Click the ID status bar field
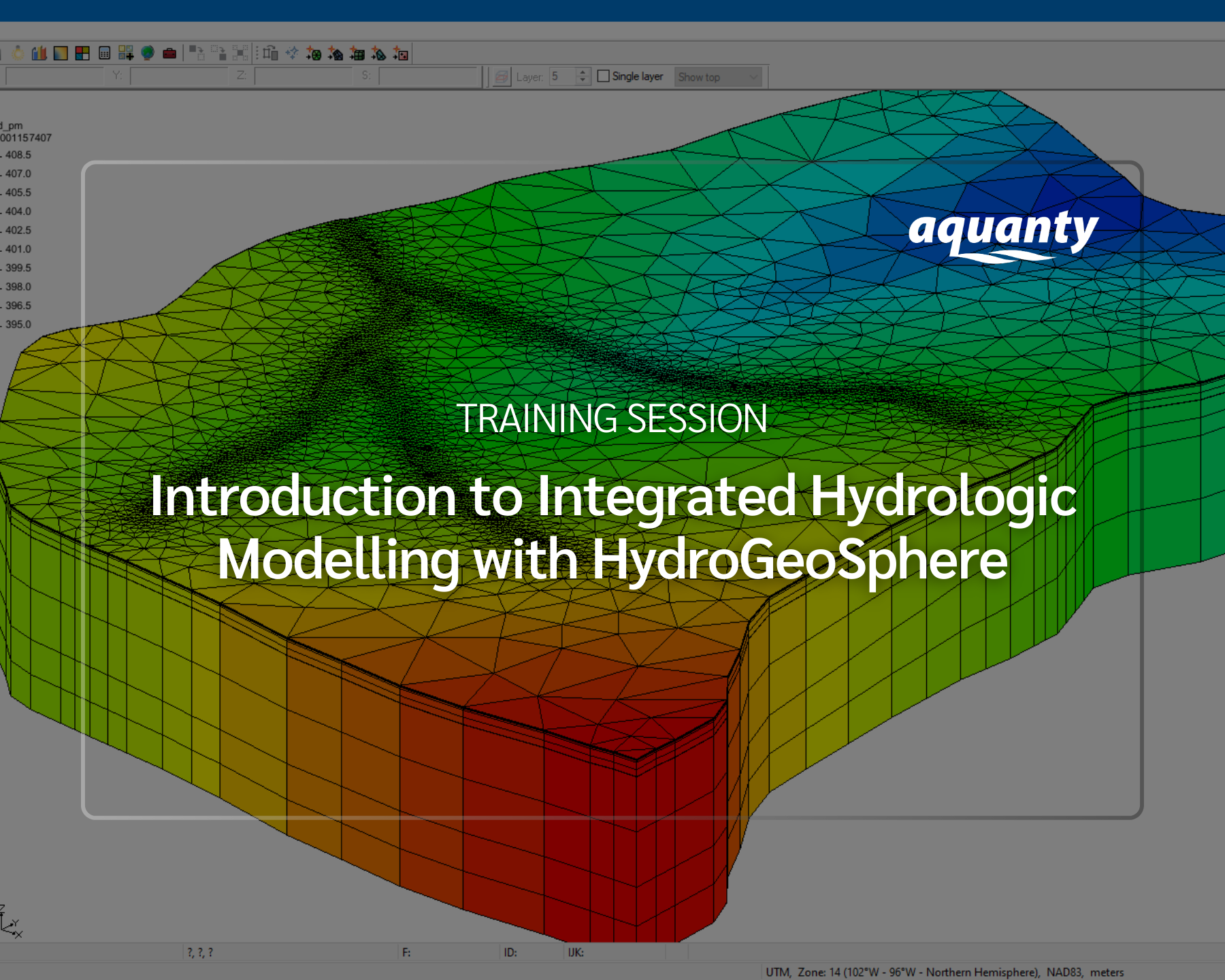 [532, 952]
